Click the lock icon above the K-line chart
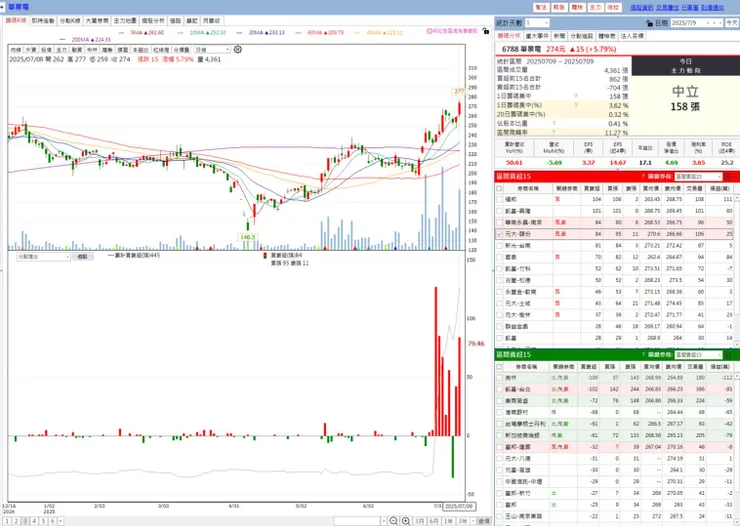740x526 pixels. pyautogui.click(x=486, y=31)
